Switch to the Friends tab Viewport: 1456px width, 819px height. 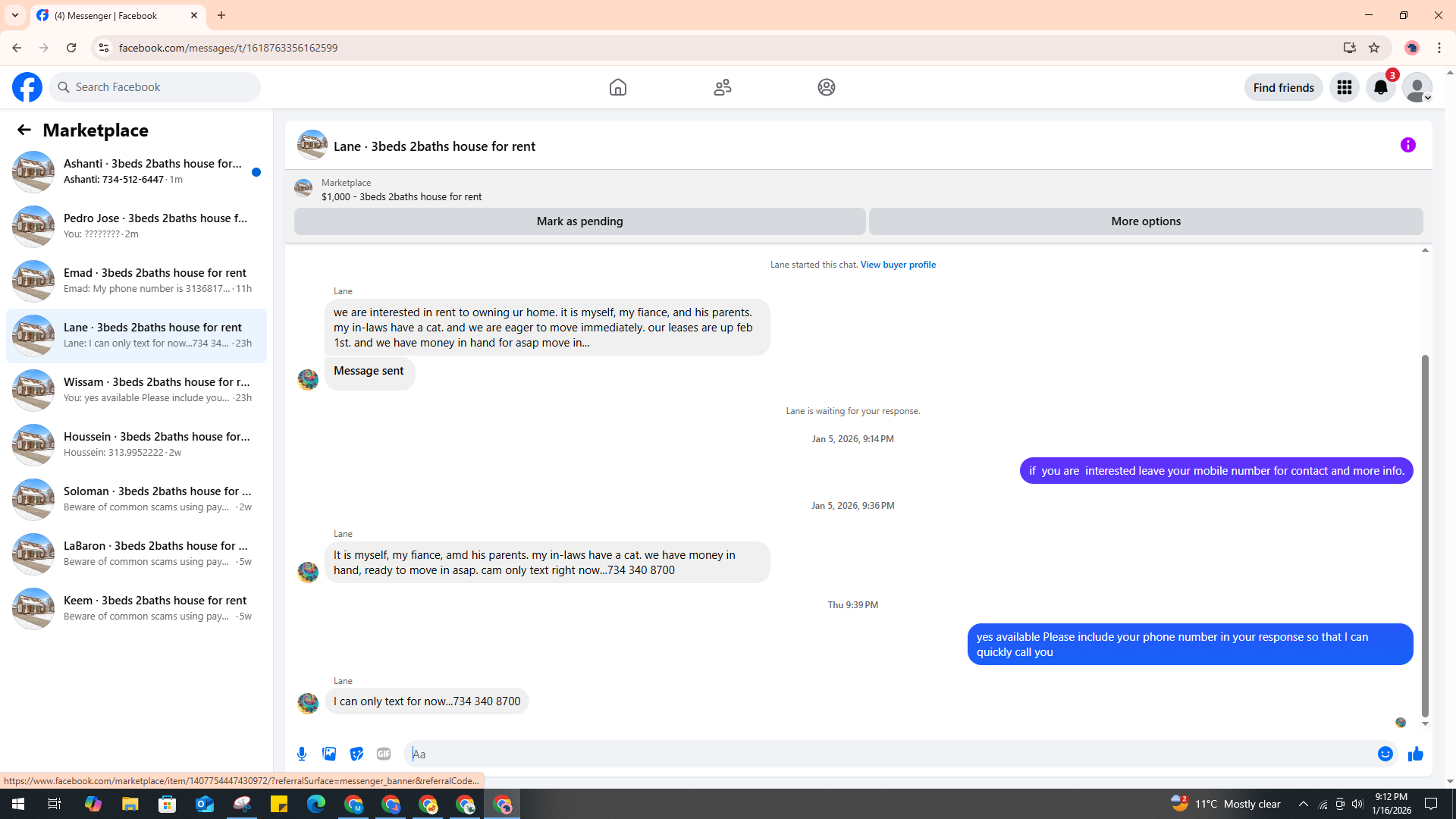(722, 87)
